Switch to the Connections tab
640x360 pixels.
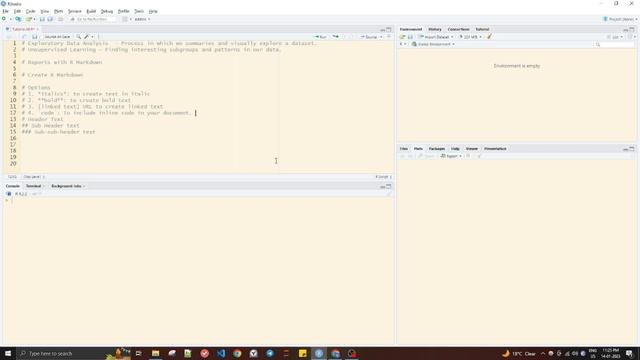[458, 29]
